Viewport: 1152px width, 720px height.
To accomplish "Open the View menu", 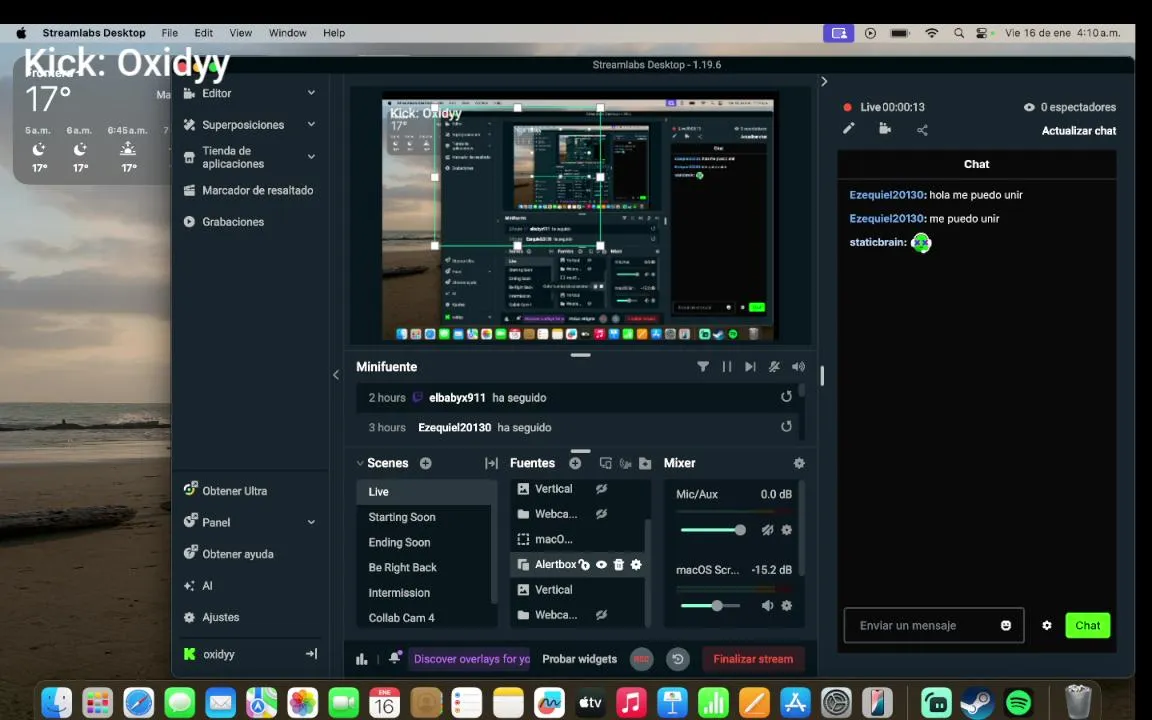I will (240, 33).
